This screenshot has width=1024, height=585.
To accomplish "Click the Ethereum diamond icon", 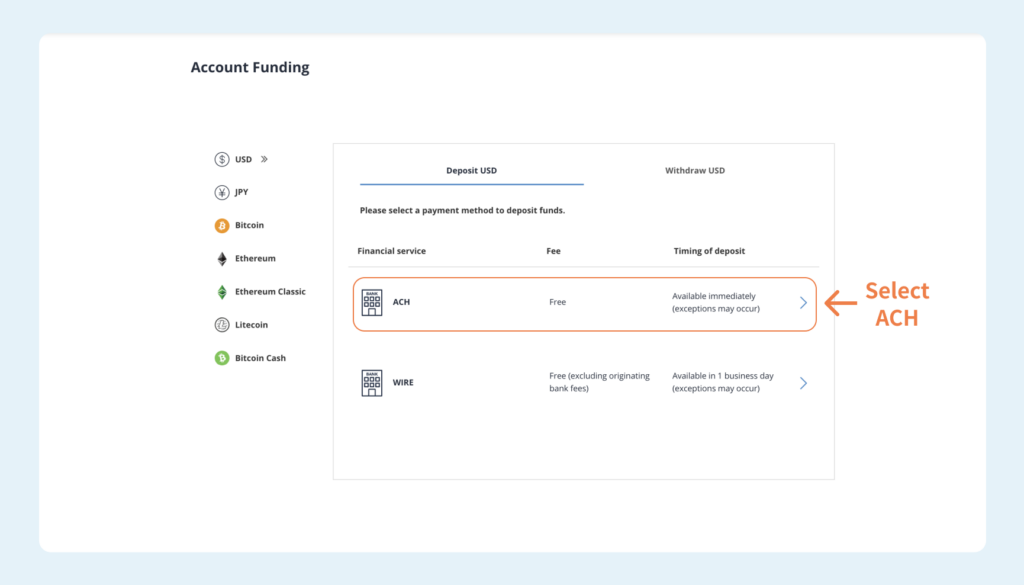I will coord(222,259).
